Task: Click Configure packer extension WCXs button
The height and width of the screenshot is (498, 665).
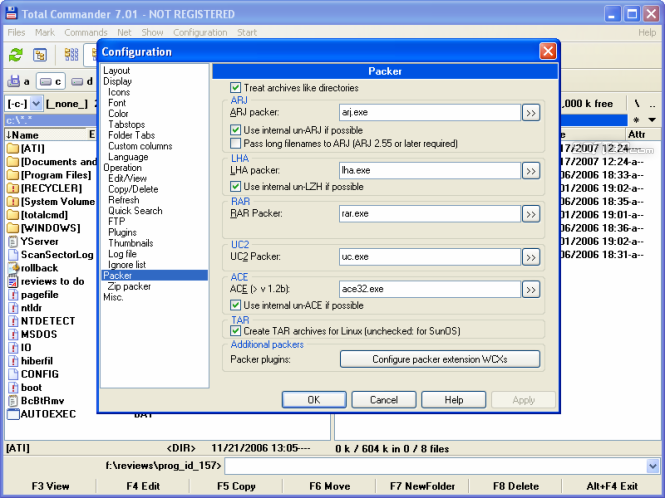Action: 440,359
